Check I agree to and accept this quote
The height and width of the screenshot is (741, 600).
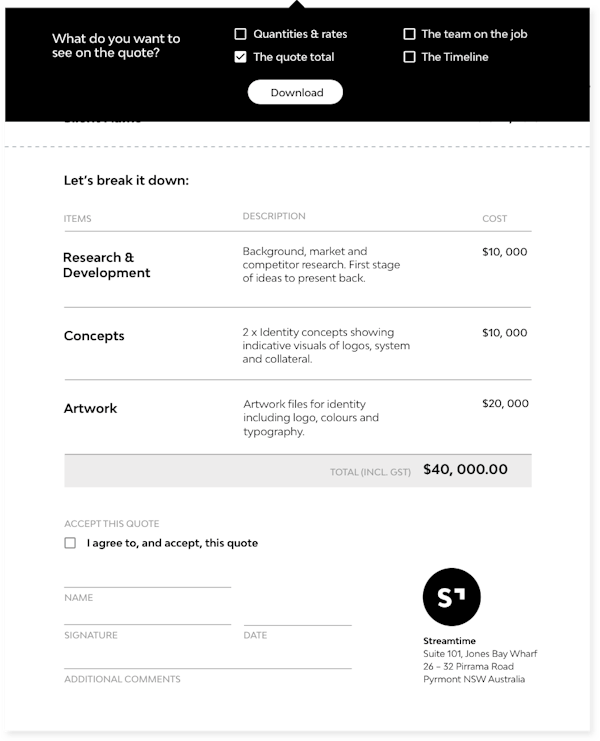pyautogui.click(x=70, y=543)
